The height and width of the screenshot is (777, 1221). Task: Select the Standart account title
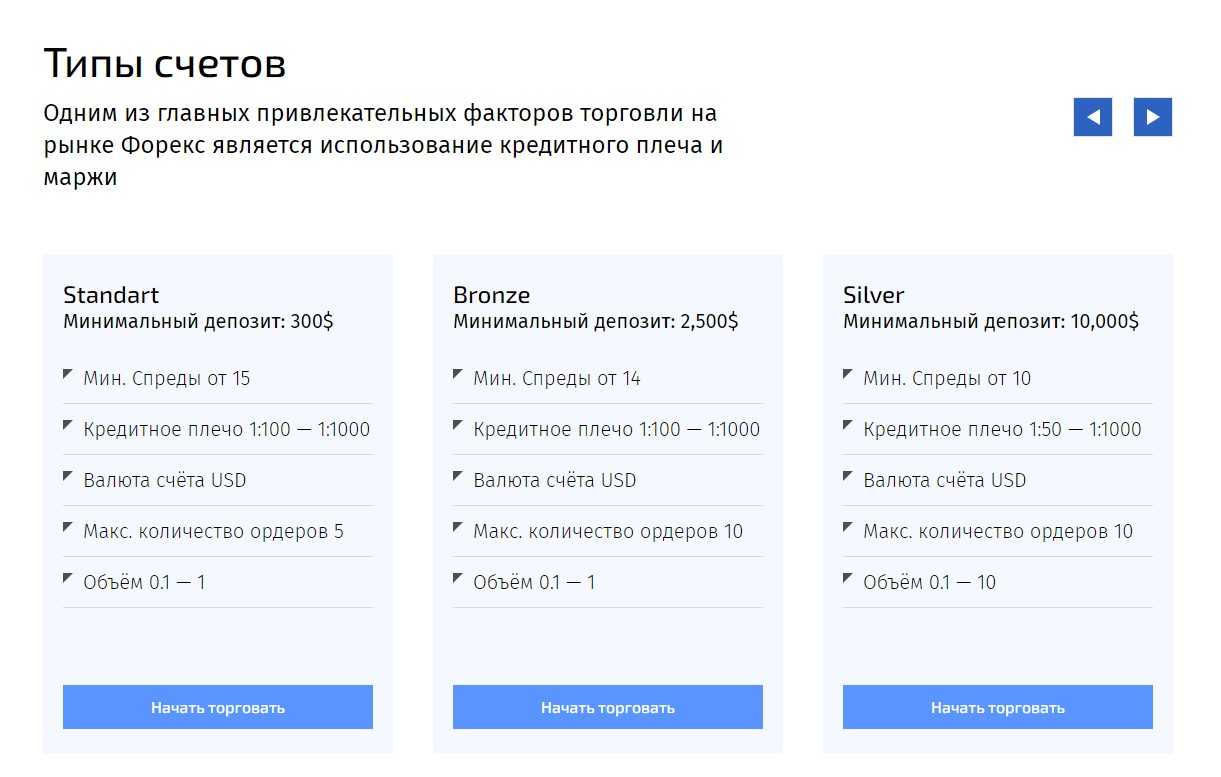tap(111, 295)
